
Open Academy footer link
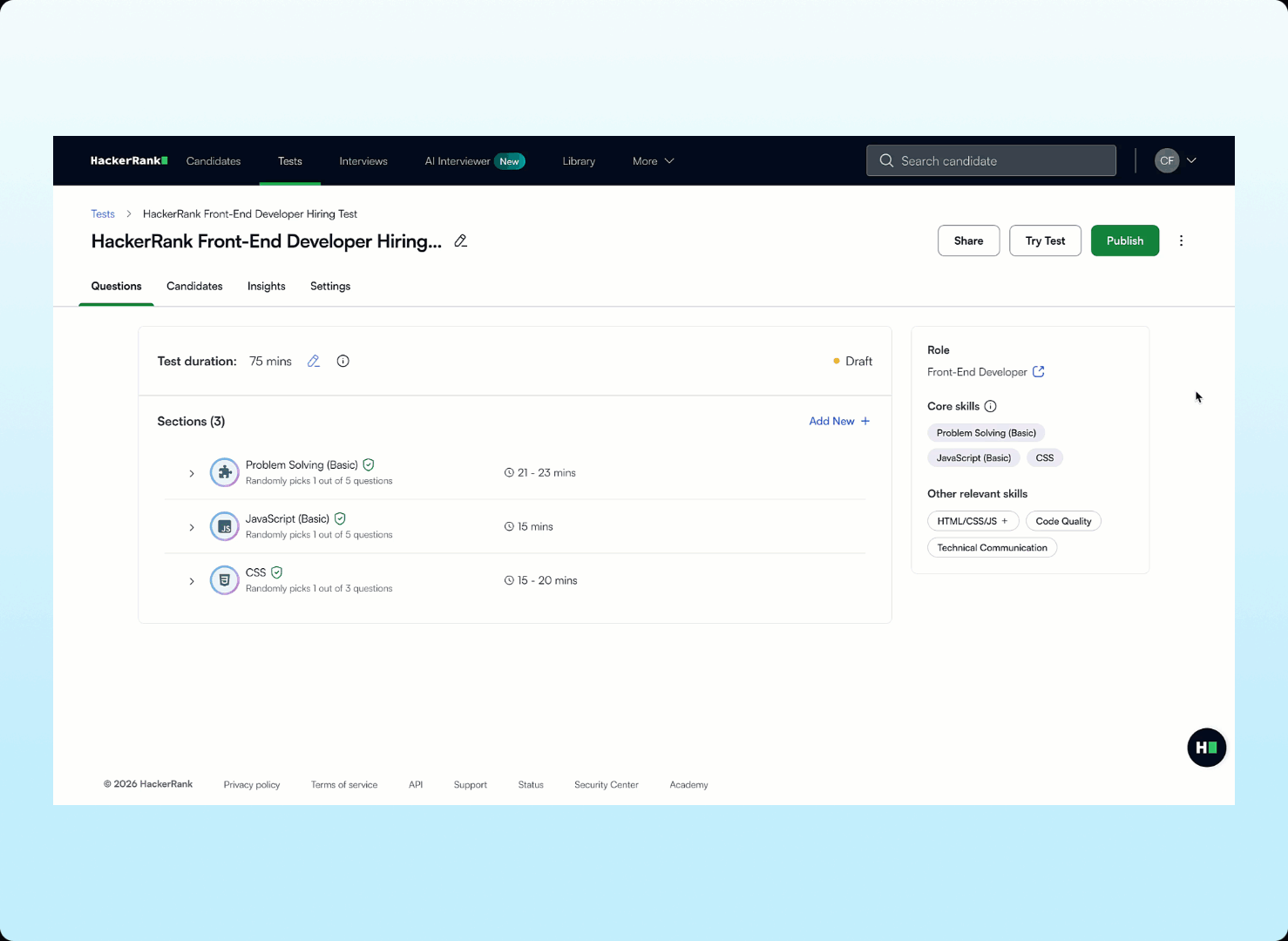point(688,785)
